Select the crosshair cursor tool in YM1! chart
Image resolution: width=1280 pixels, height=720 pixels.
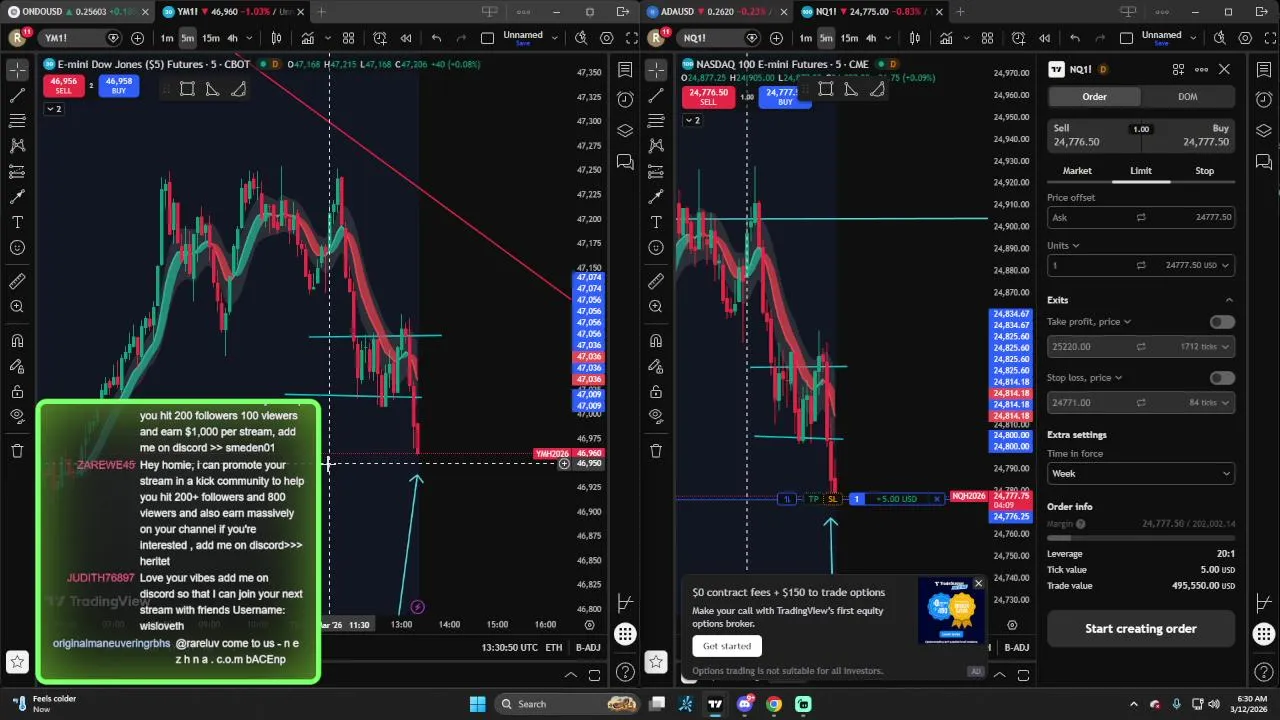(17, 70)
